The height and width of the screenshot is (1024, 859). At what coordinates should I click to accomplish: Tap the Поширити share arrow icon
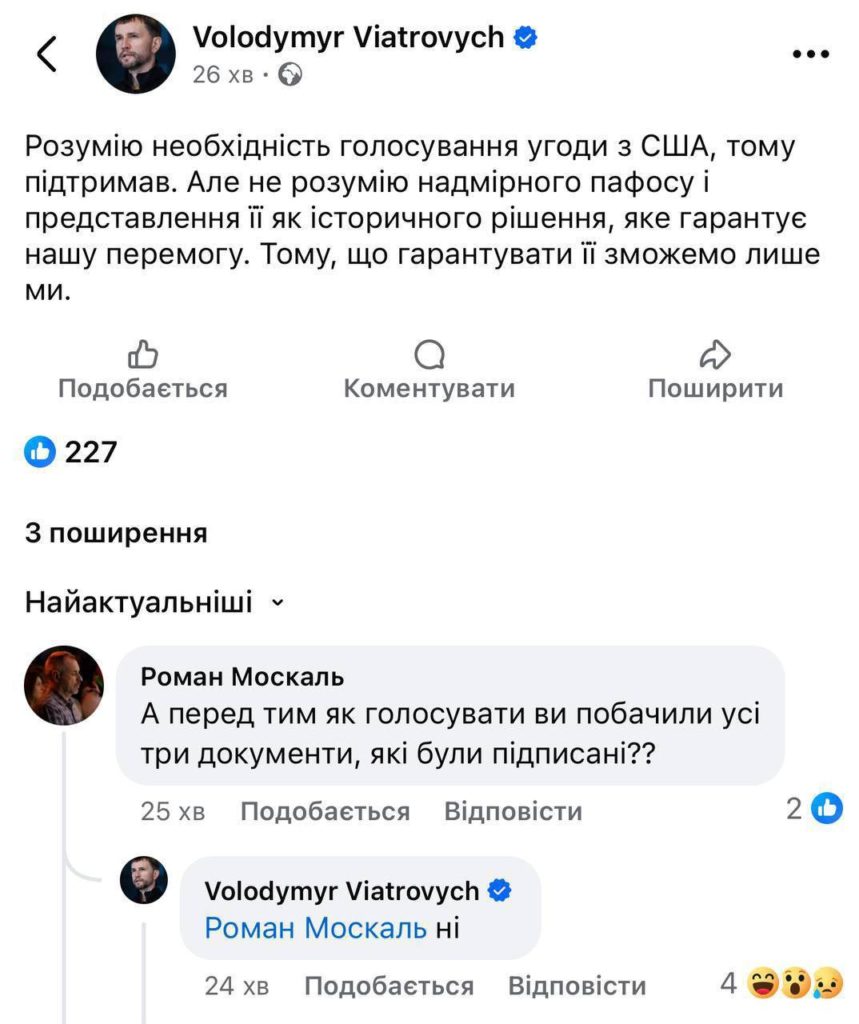click(x=715, y=354)
